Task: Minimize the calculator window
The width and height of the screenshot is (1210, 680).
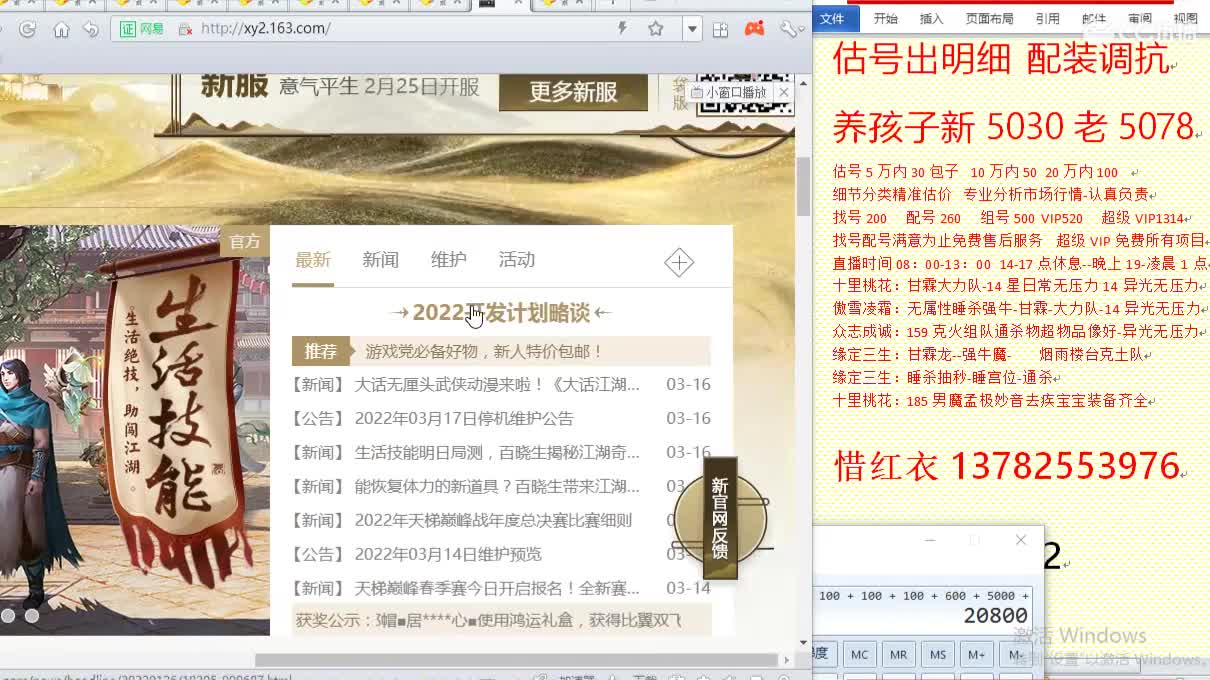Action: click(x=930, y=540)
